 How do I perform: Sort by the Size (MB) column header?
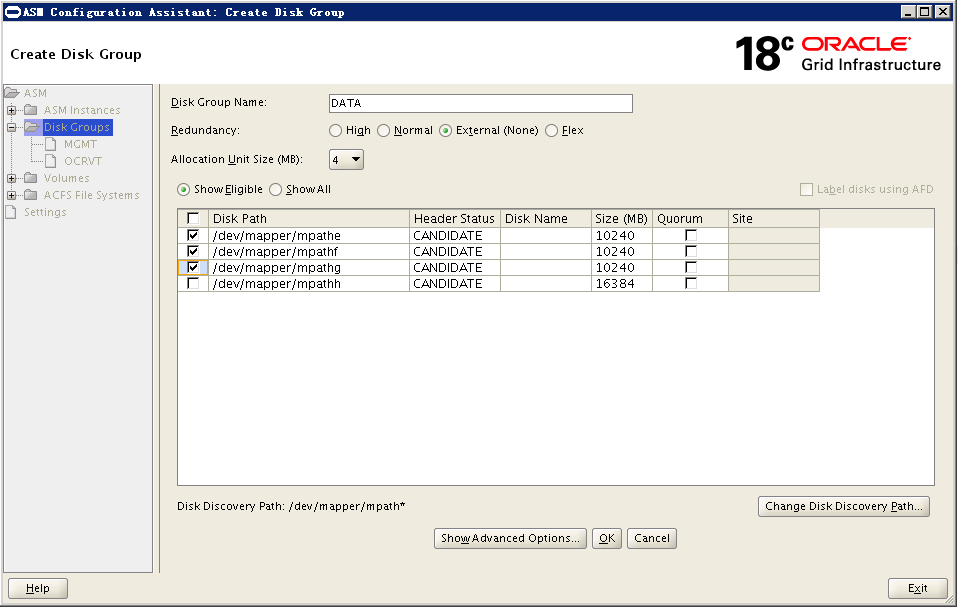click(621, 219)
